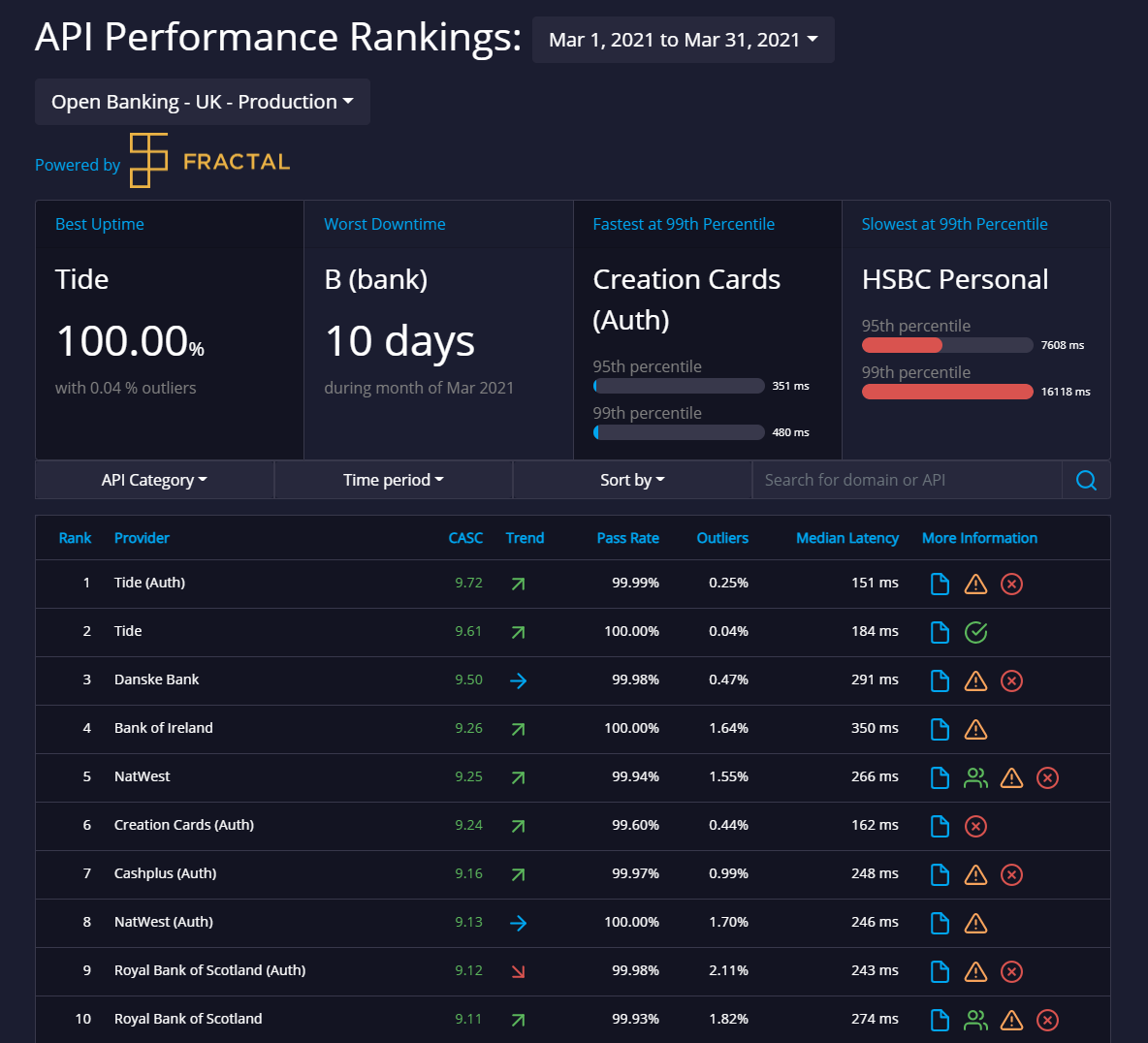Sort the table by Pass Rate column
This screenshot has width=1148, height=1043.
point(628,537)
